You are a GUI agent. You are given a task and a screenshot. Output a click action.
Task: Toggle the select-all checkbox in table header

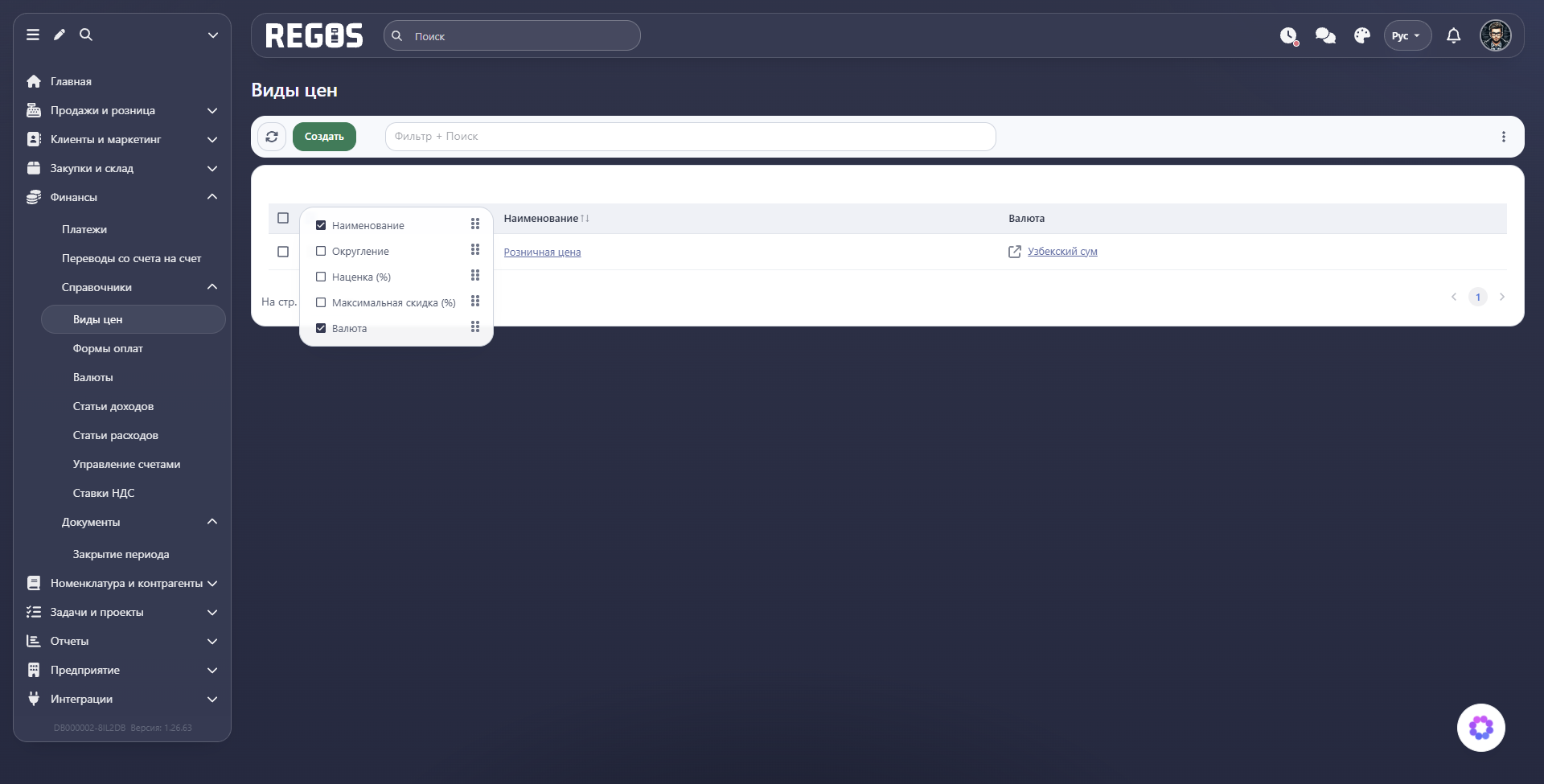pos(283,218)
